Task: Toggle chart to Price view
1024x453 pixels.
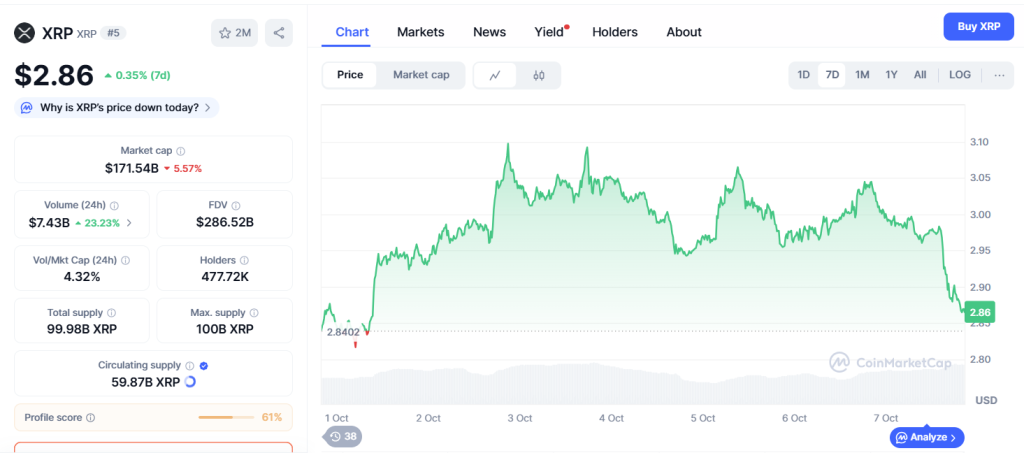Action: [x=350, y=75]
